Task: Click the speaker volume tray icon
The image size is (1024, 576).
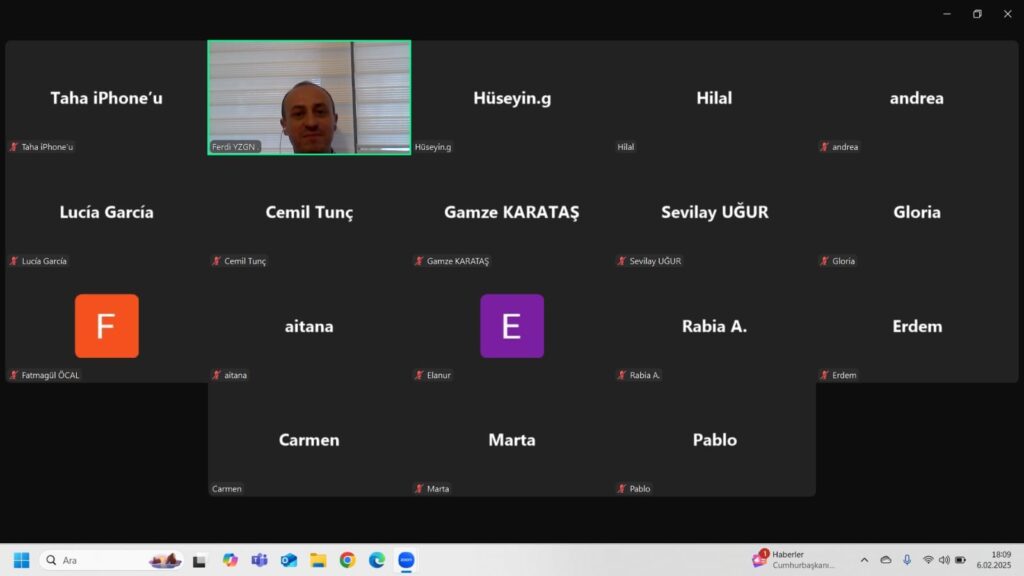Action: click(x=944, y=560)
